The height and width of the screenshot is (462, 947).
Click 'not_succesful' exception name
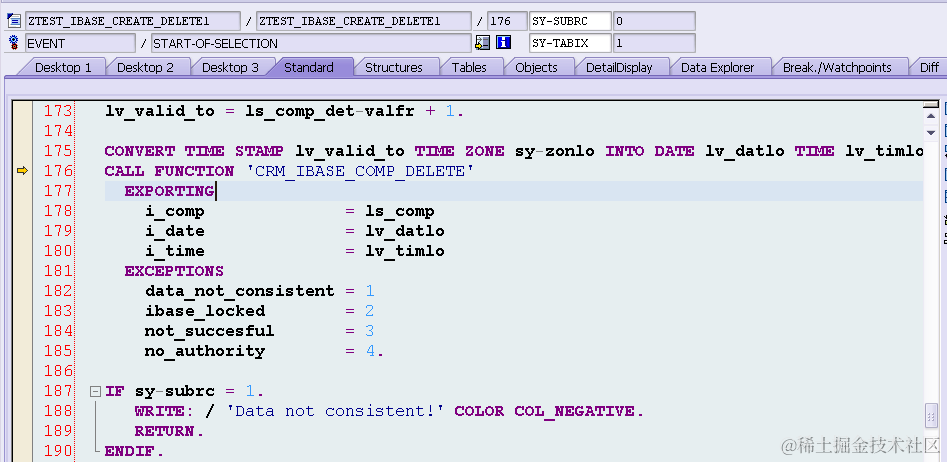tap(210, 331)
